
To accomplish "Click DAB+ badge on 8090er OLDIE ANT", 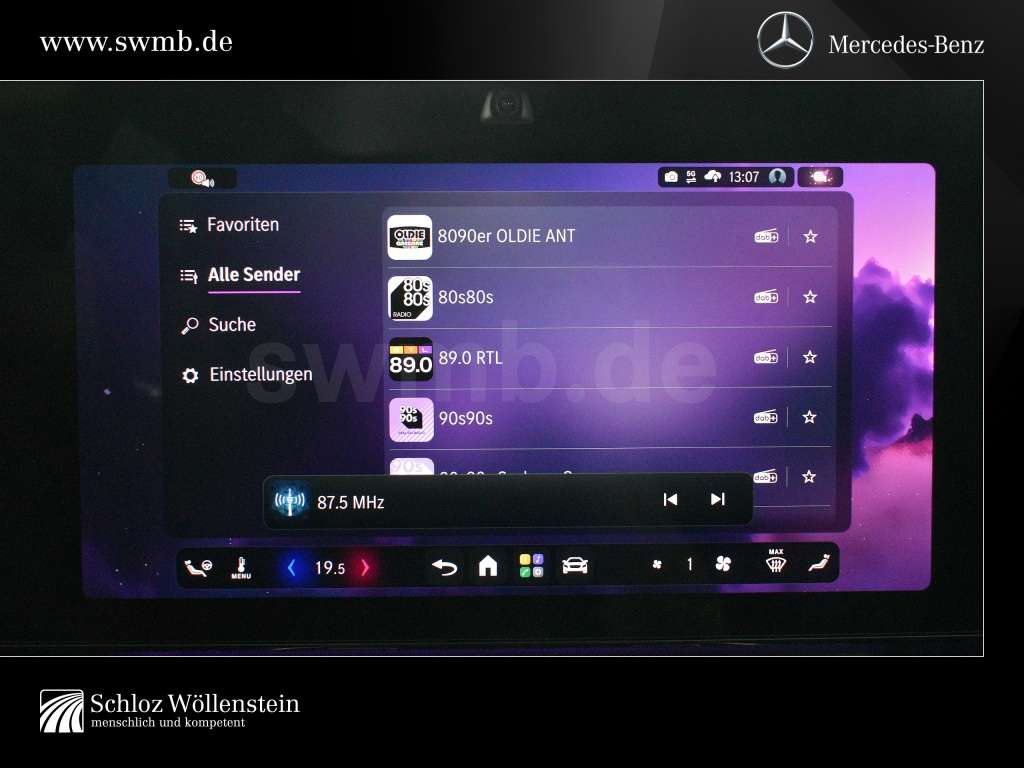I will click(766, 236).
